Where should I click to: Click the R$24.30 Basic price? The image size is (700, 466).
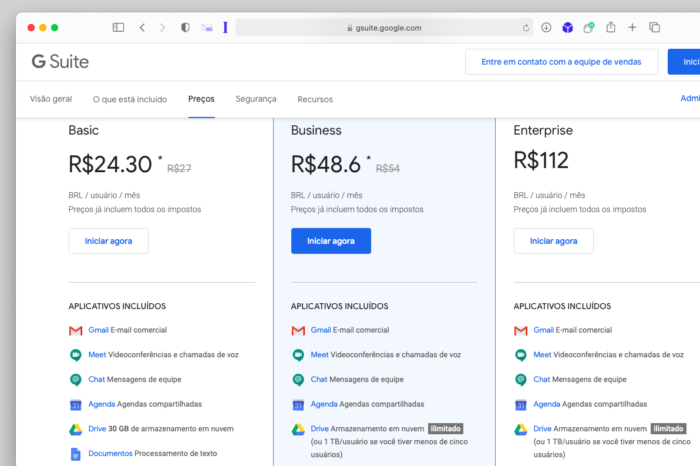pyautogui.click(x=110, y=164)
